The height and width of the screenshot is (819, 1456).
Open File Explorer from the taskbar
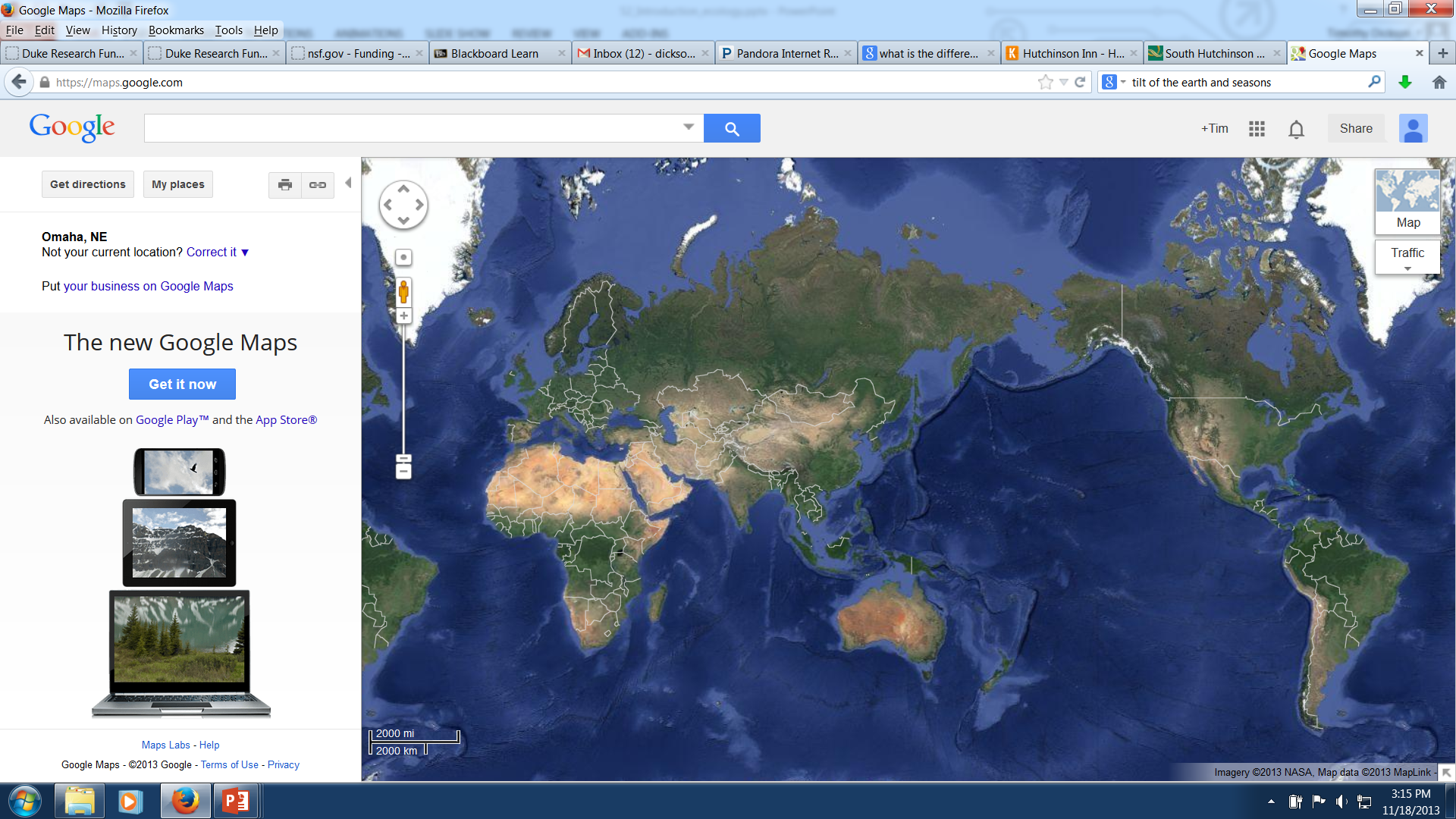point(79,801)
